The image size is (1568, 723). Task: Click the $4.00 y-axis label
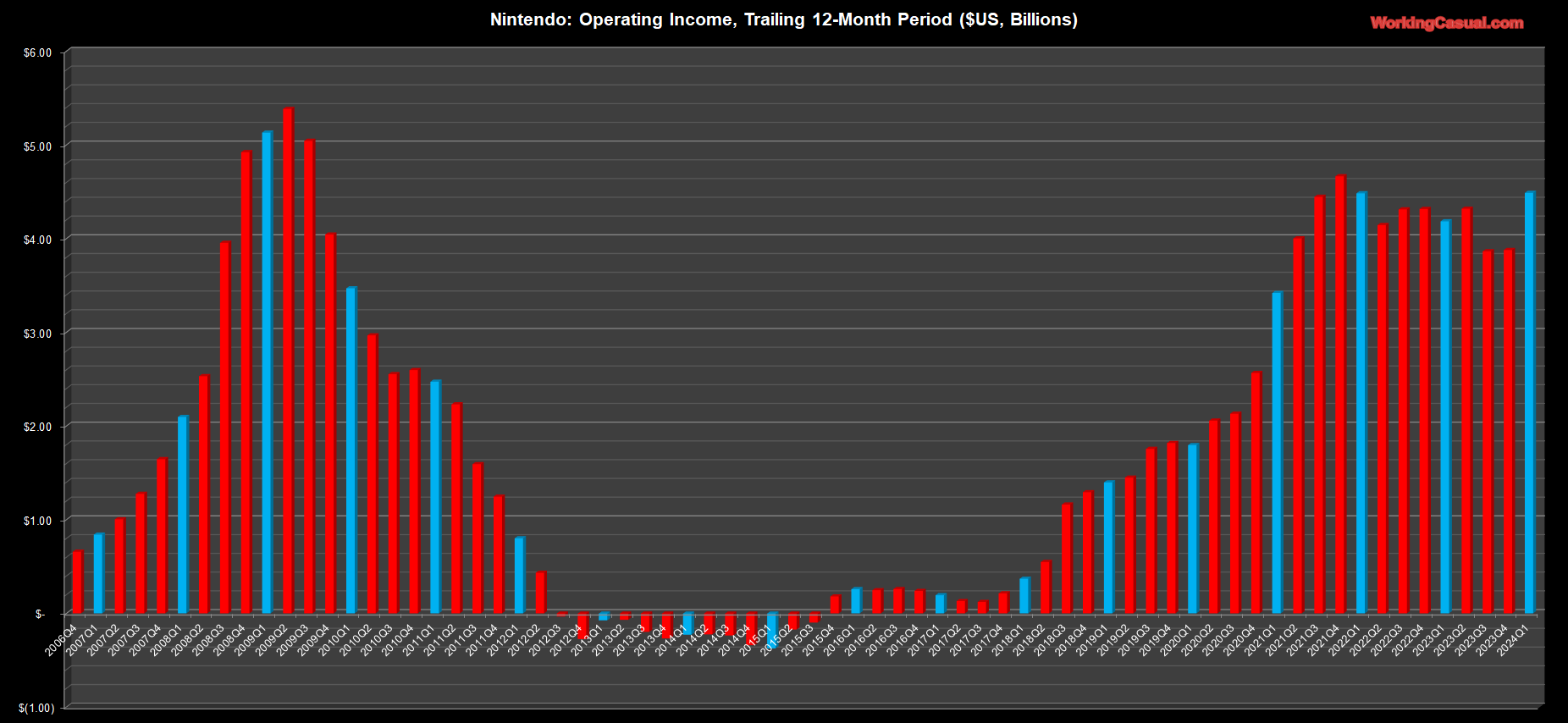(x=37, y=240)
